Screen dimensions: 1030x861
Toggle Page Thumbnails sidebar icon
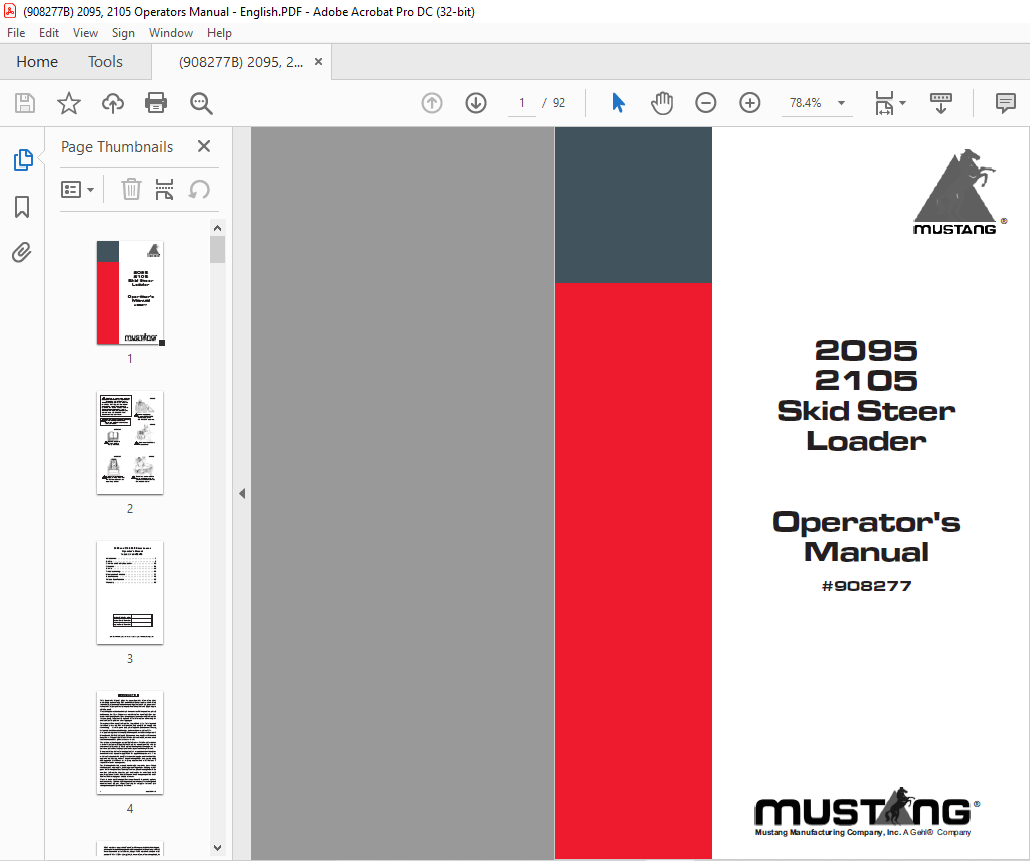pos(23,160)
